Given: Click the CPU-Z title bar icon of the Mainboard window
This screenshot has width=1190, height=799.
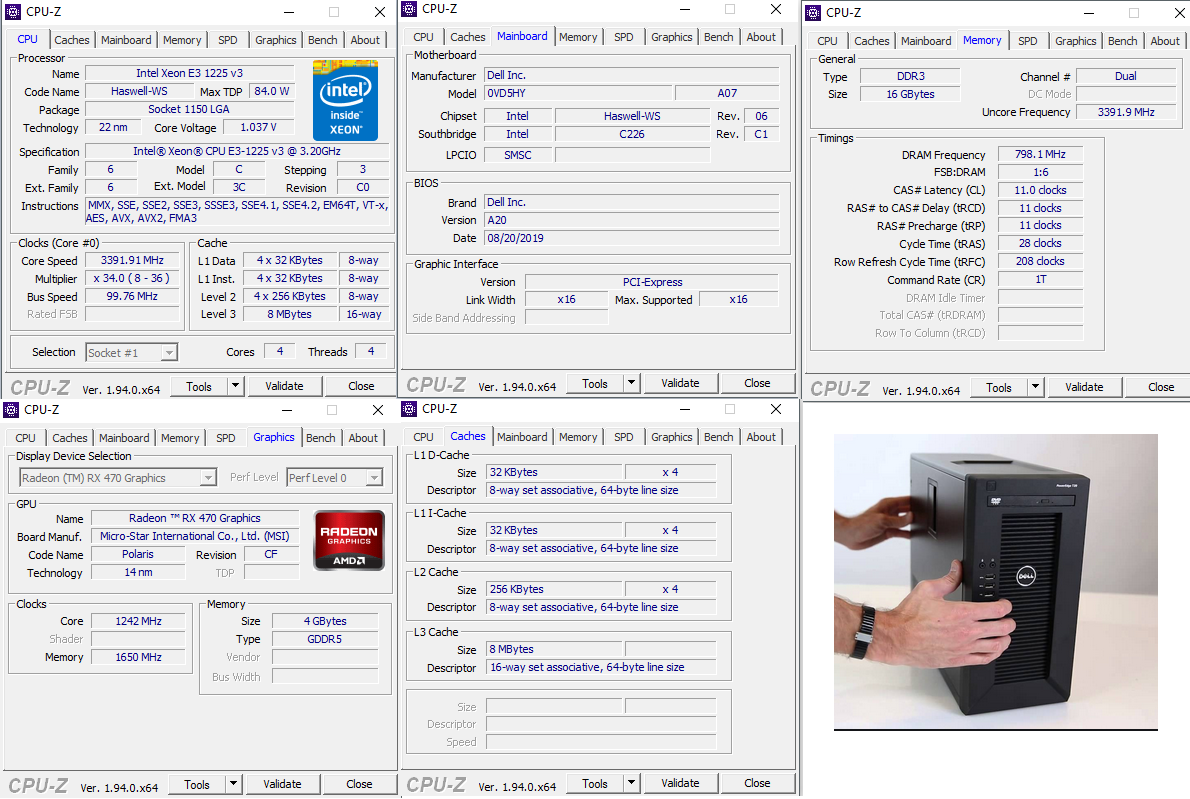Looking at the screenshot, I should point(409,9).
